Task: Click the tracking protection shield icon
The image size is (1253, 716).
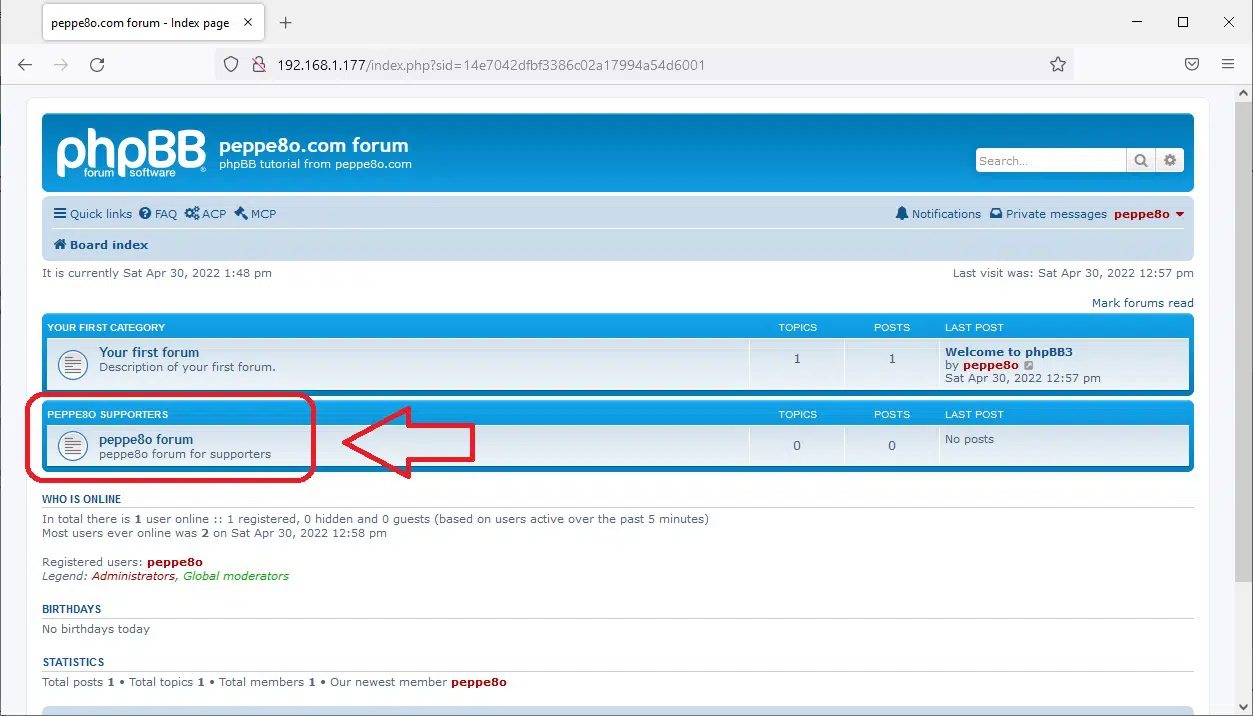Action: 231,65
